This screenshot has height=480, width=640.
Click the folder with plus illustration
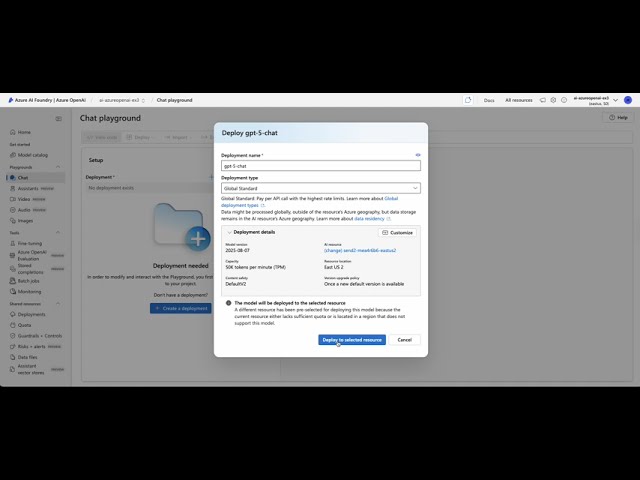pyautogui.click(x=182, y=227)
